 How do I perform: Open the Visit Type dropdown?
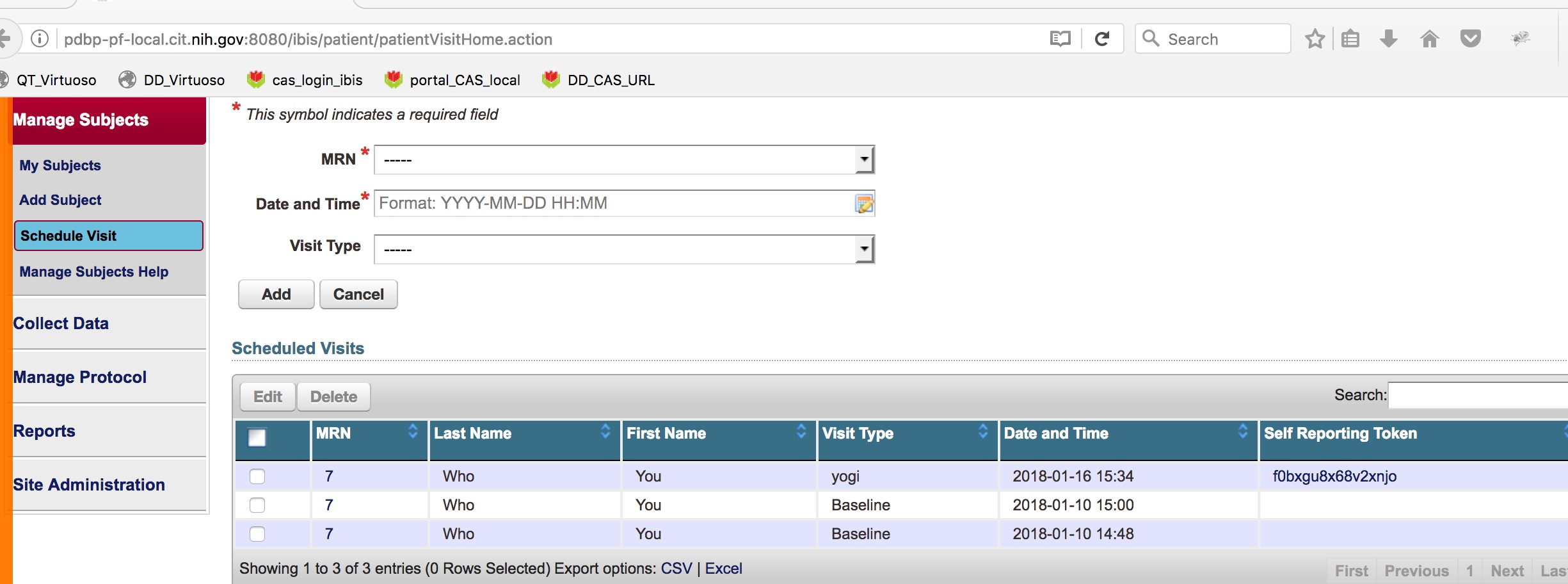click(x=624, y=249)
